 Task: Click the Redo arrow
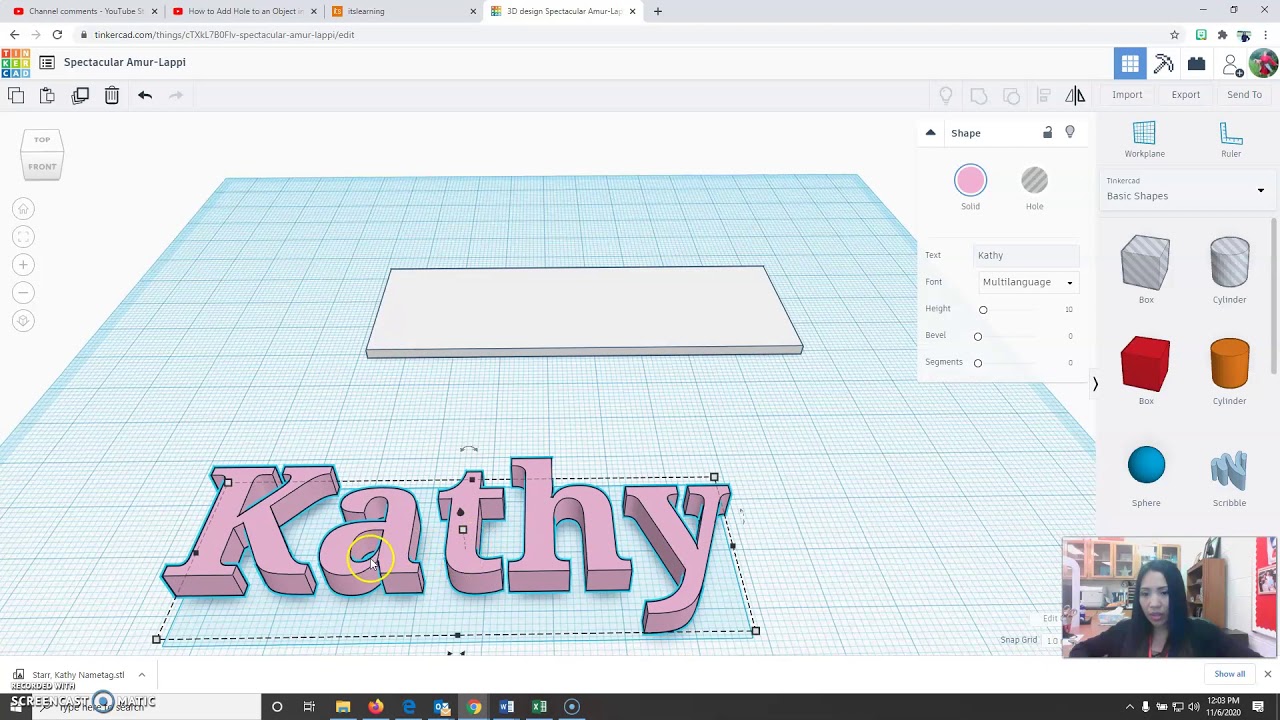coord(176,95)
